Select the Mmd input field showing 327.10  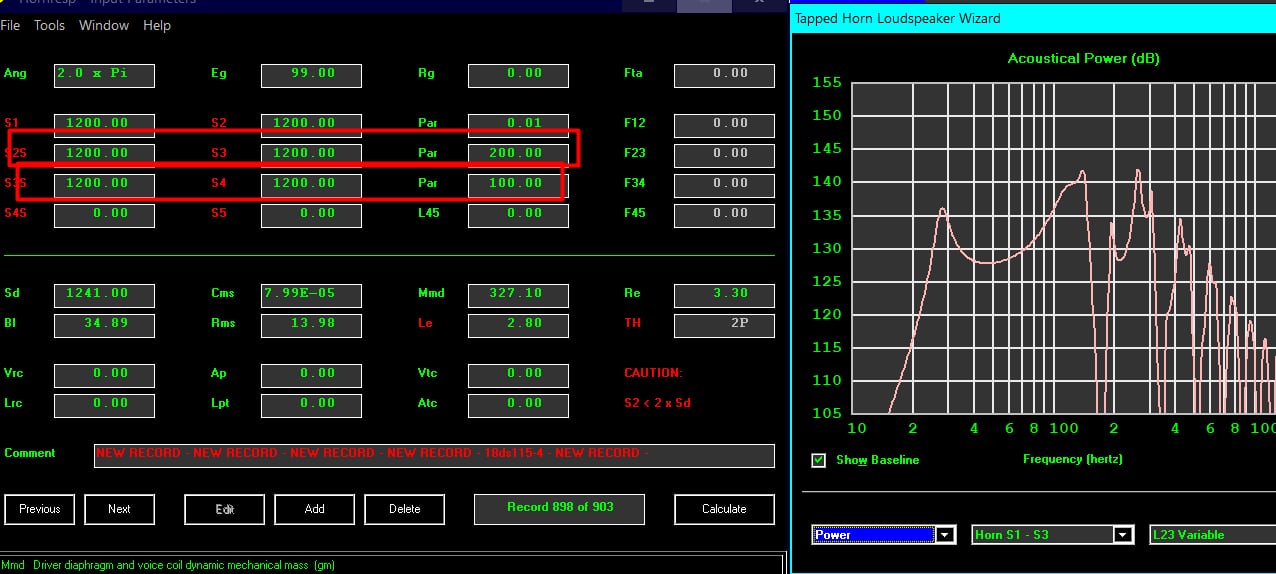(518, 295)
